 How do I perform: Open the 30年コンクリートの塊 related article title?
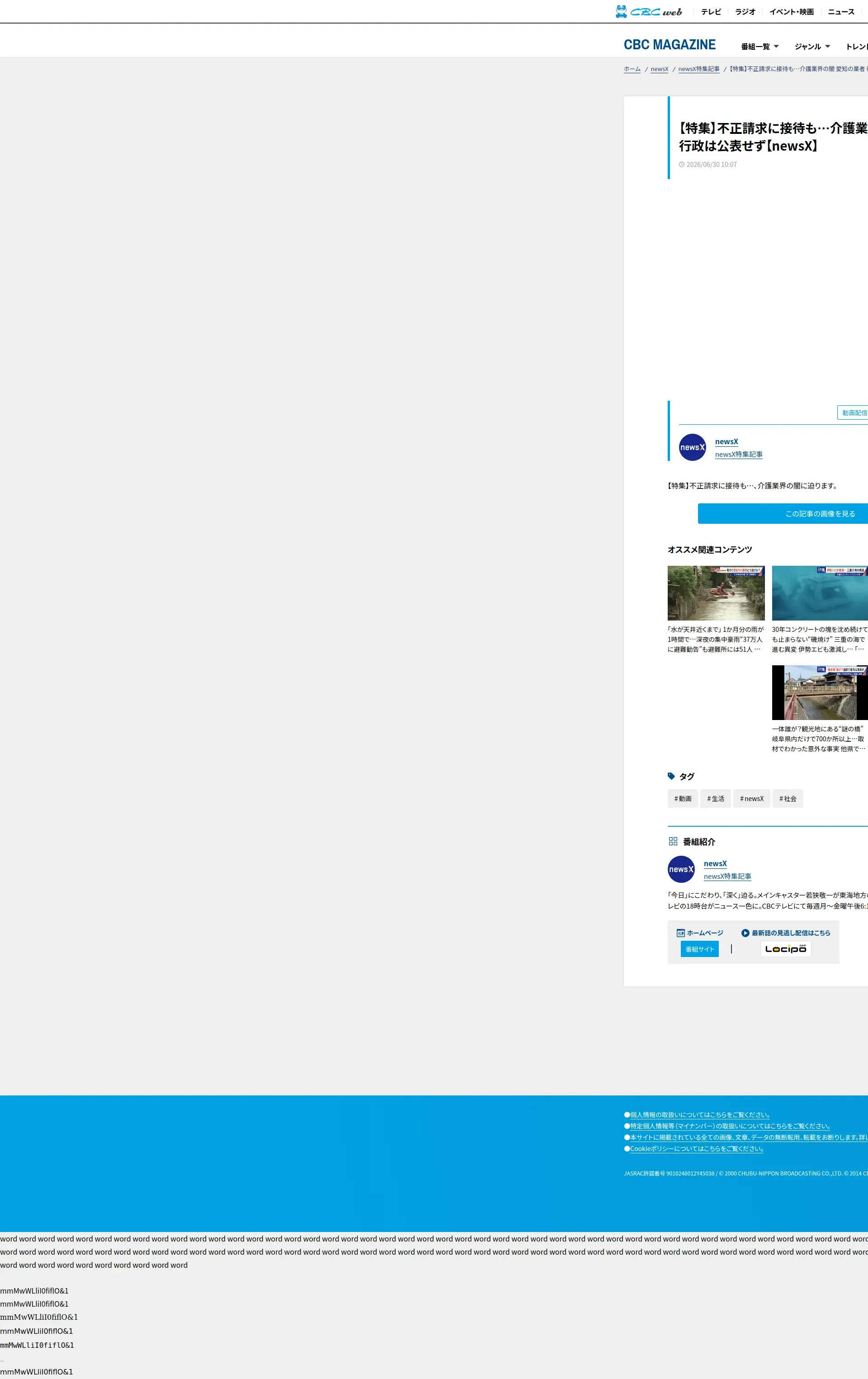pyautogui.click(x=820, y=639)
